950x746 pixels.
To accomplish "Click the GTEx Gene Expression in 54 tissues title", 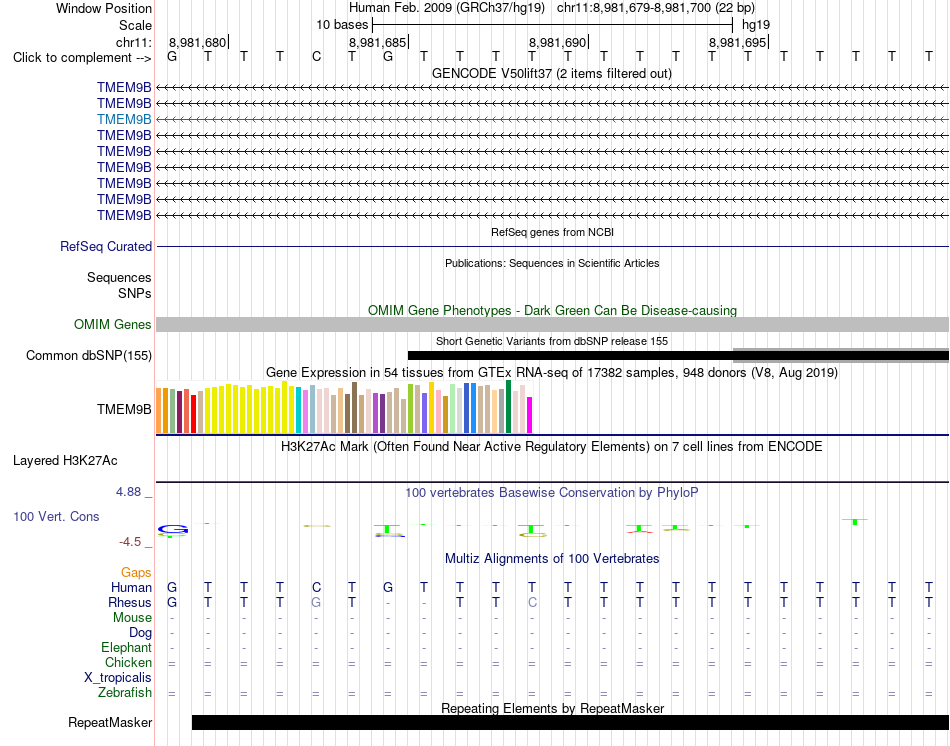I will tap(552, 373).
